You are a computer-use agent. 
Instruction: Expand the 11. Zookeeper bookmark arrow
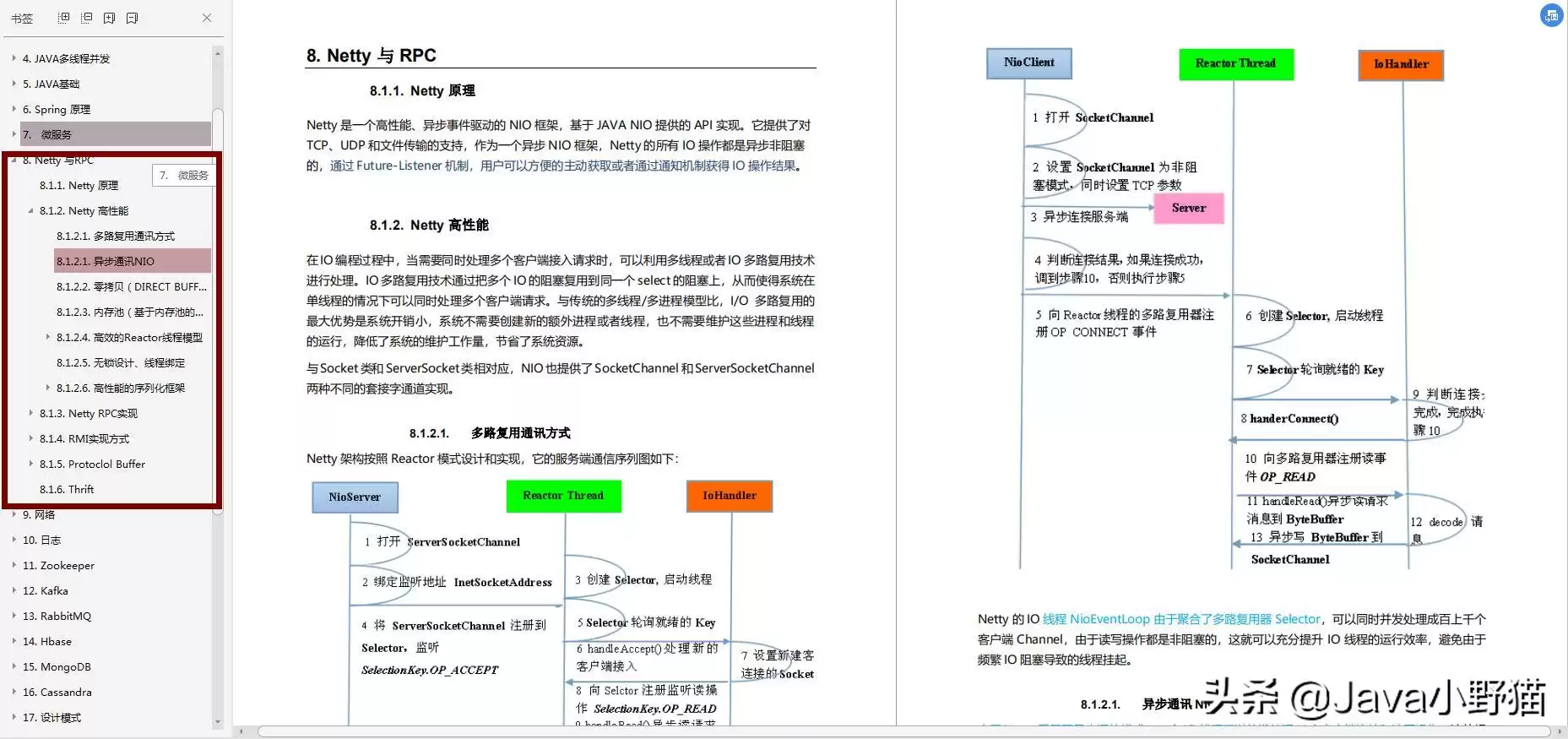point(14,565)
